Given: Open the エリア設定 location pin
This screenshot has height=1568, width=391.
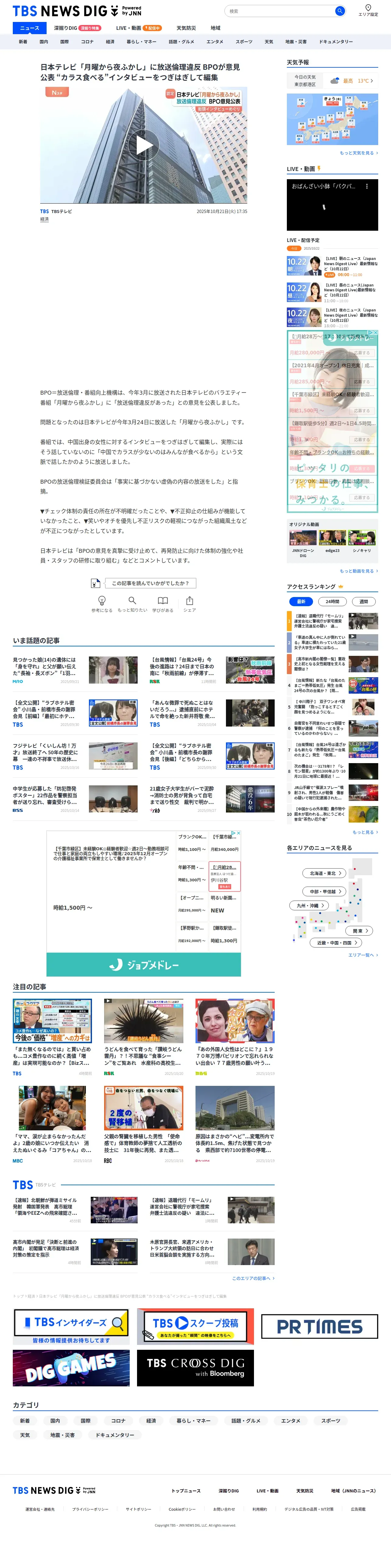Looking at the screenshot, I should 368,10.
